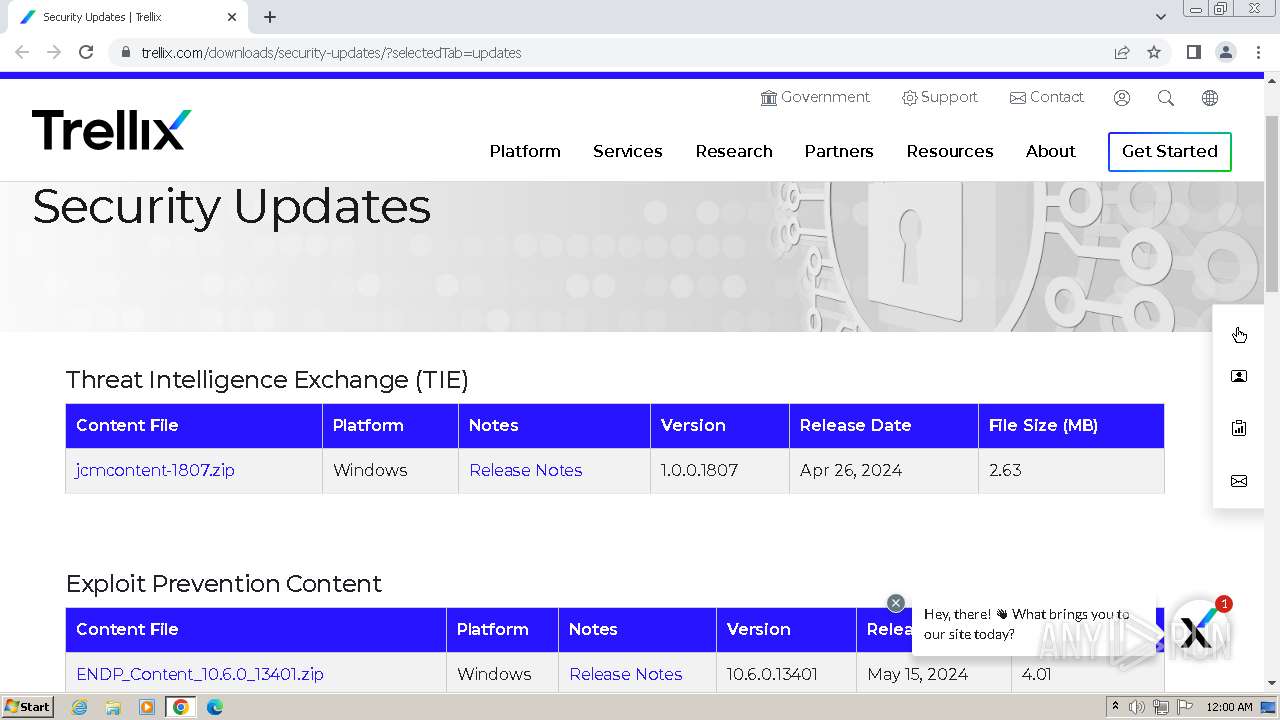This screenshot has height=720, width=1280.
Task: Open TIE Release Notes link
Action: [x=526, y=470]
